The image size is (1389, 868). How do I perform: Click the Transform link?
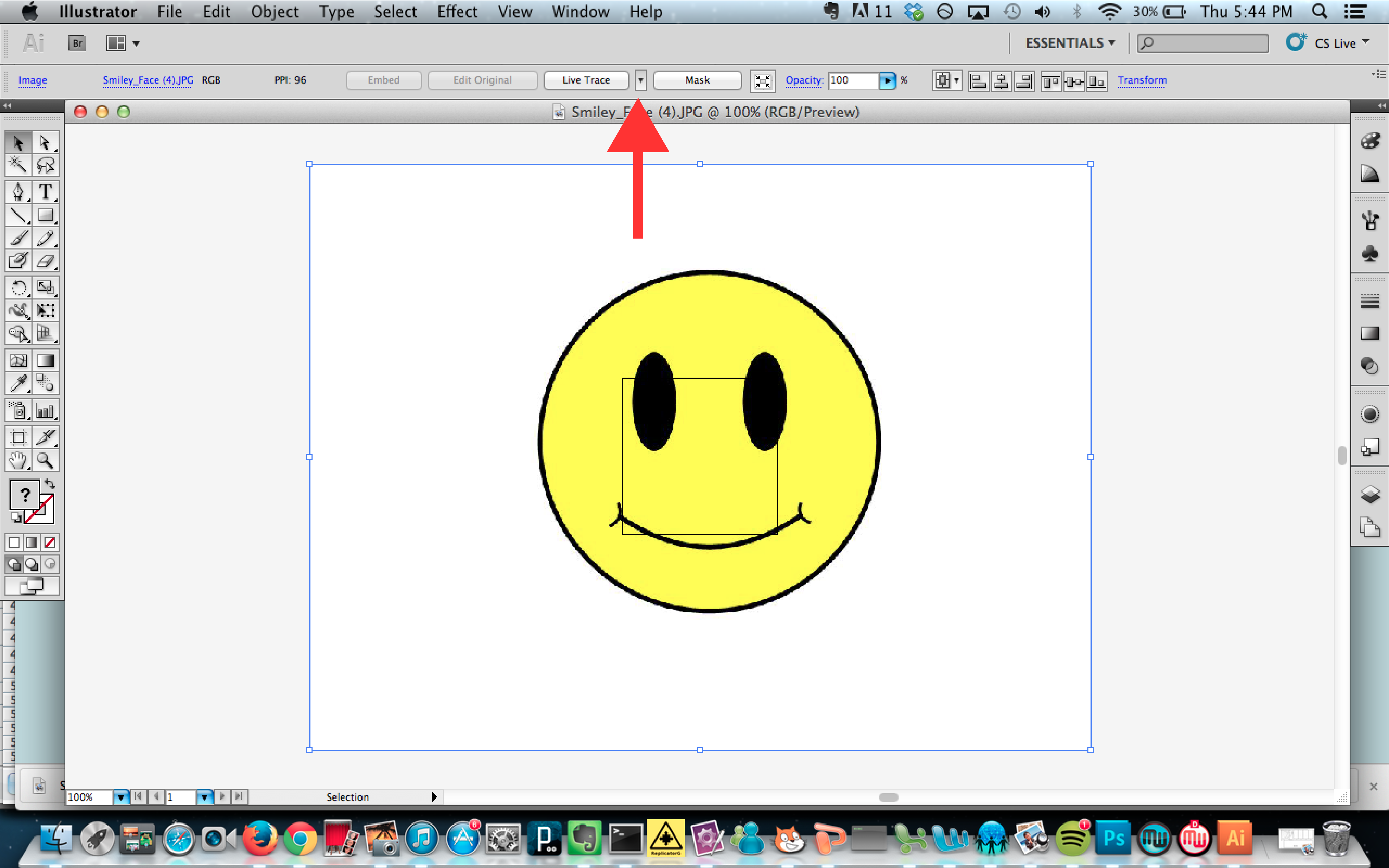pos(1142,80)
